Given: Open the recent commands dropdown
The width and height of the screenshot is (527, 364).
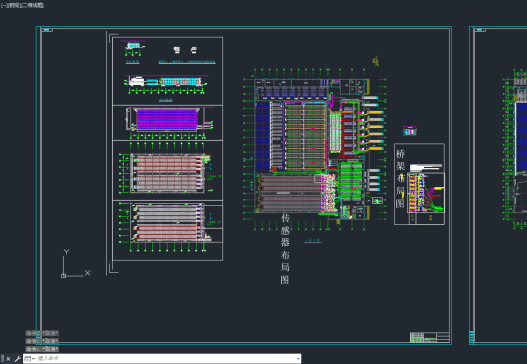Looking at the screenshot, I should click(30, 359).
